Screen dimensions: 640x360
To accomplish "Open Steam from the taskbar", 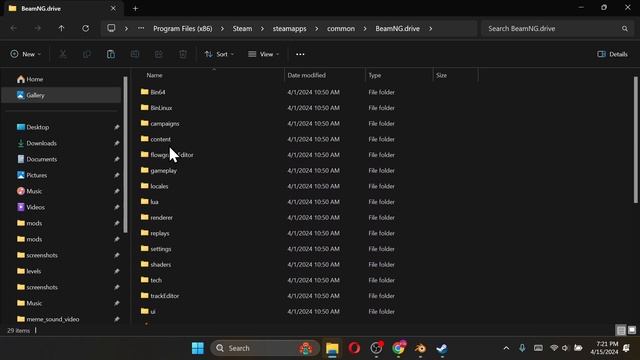I will [442, 348].
